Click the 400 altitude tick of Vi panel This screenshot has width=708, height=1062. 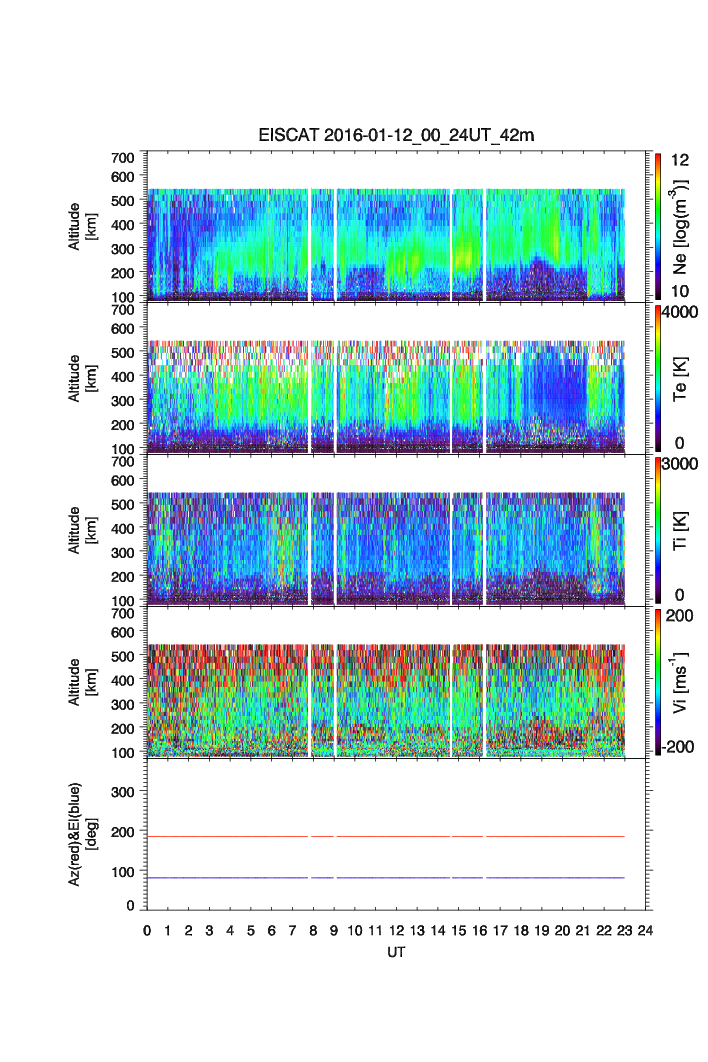[123, 680]
